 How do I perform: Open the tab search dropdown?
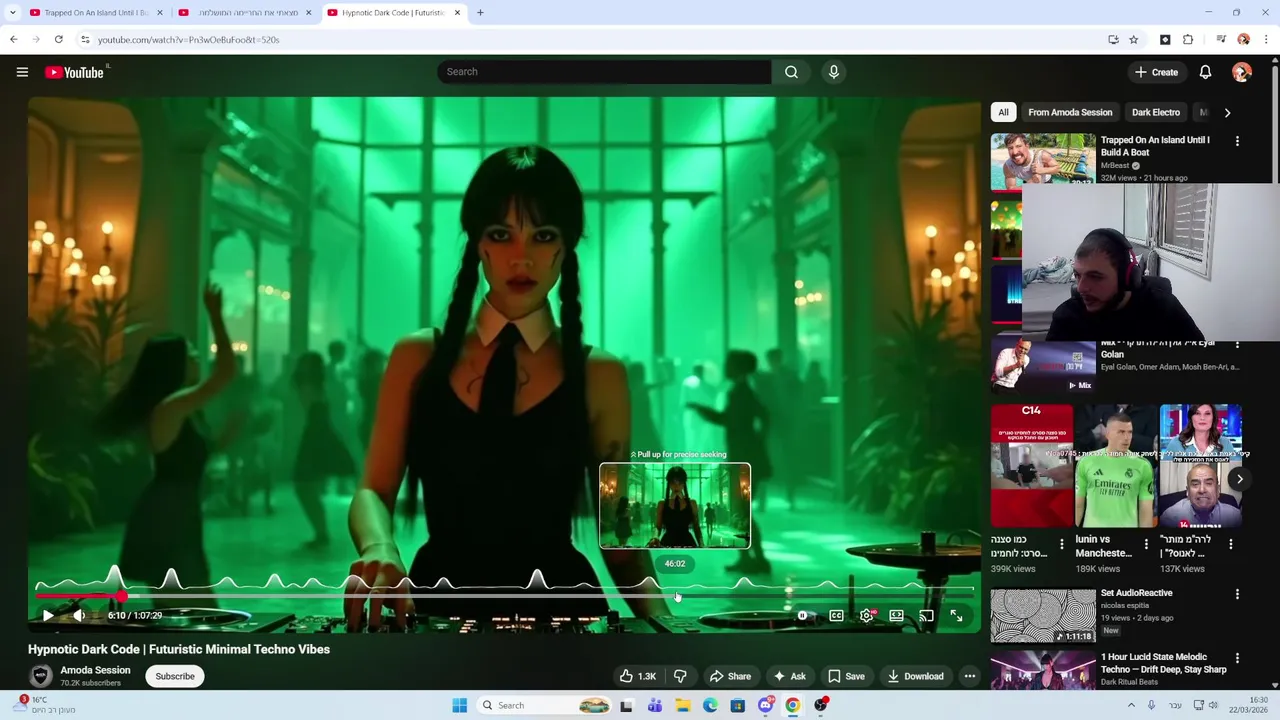click(12, 13)
